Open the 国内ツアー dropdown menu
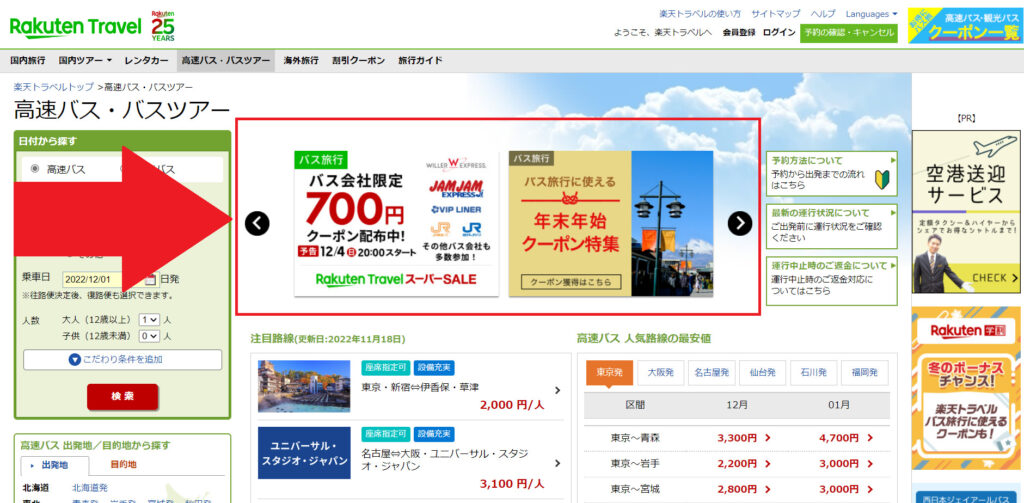 85,60
